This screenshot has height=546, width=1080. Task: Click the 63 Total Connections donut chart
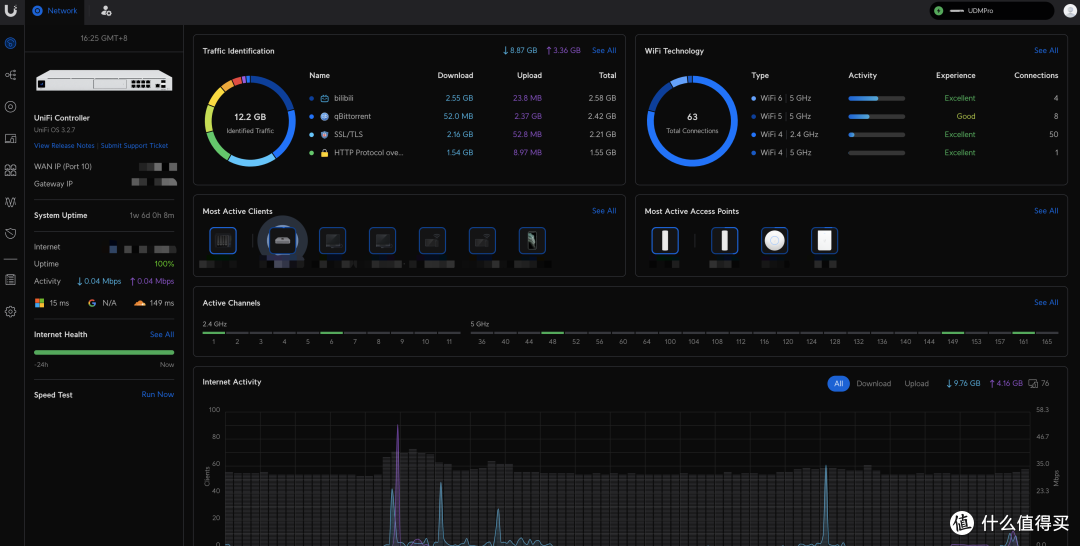click(x=692, y=121)
